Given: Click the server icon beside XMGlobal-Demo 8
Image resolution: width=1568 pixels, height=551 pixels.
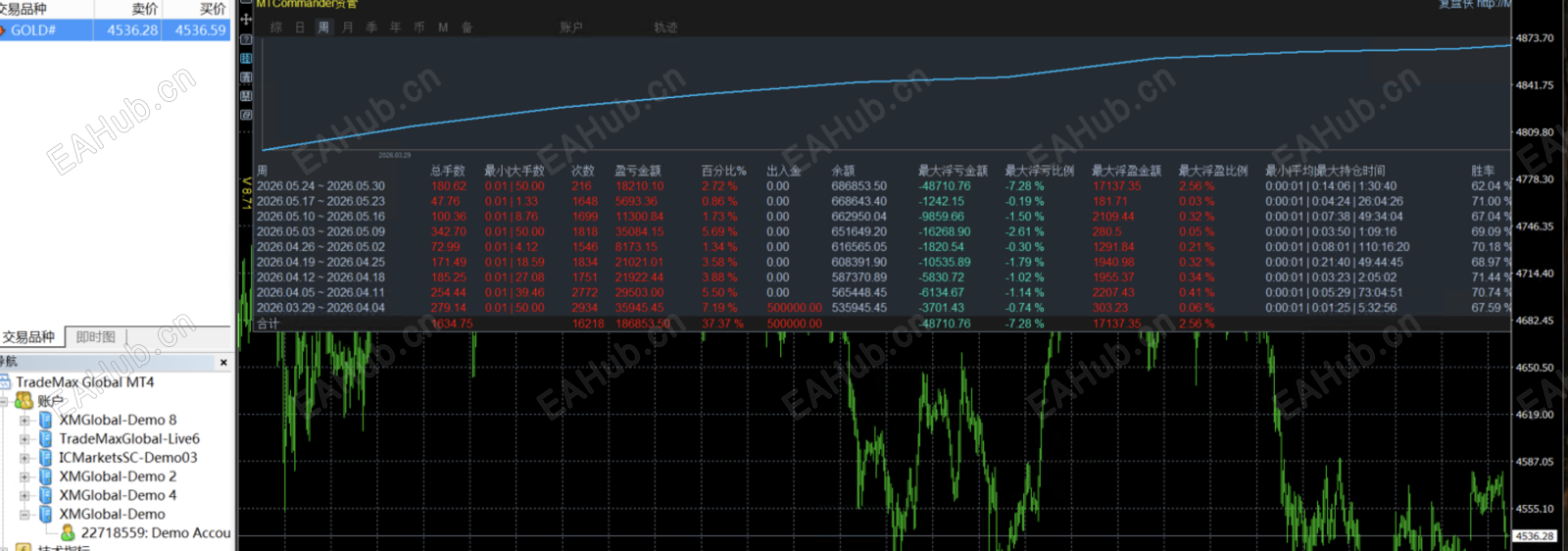Looking at the screenshot, I should point(45,420).
